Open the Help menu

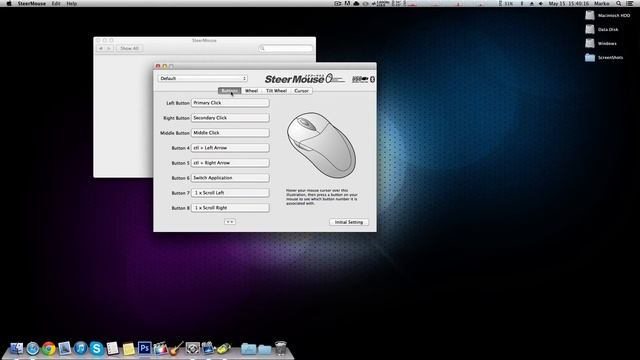(x=72, y=3)
